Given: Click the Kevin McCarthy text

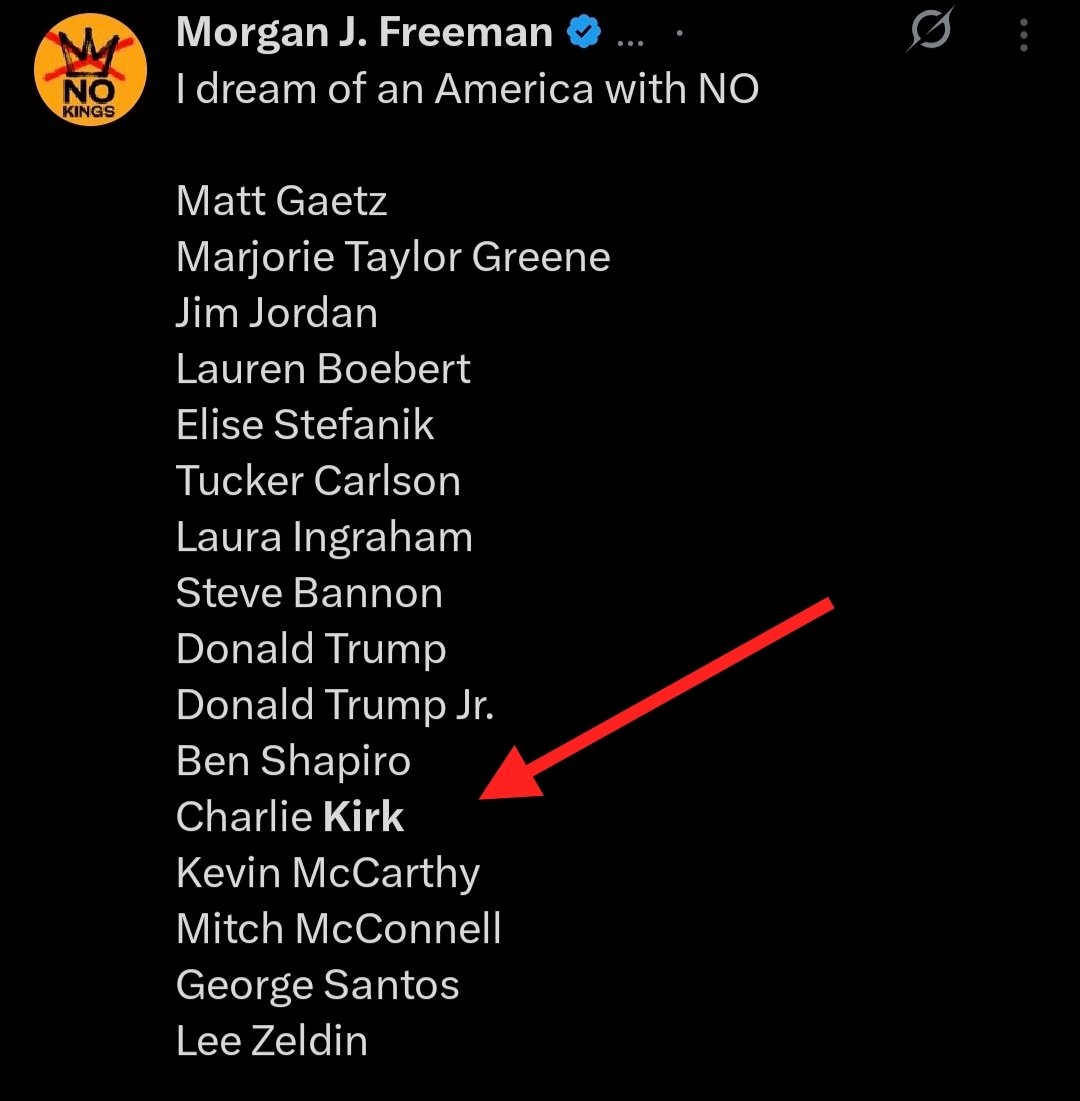Looking at the screenshot, I should [328, 873].
